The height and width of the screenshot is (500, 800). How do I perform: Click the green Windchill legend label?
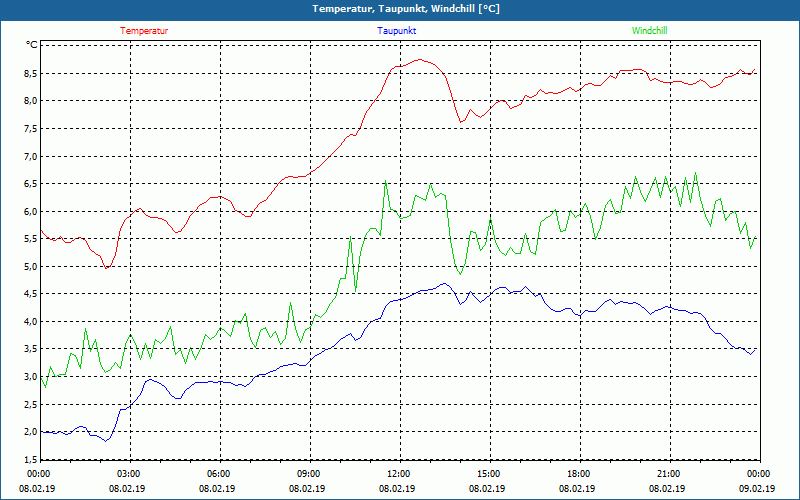click(649, 31)
